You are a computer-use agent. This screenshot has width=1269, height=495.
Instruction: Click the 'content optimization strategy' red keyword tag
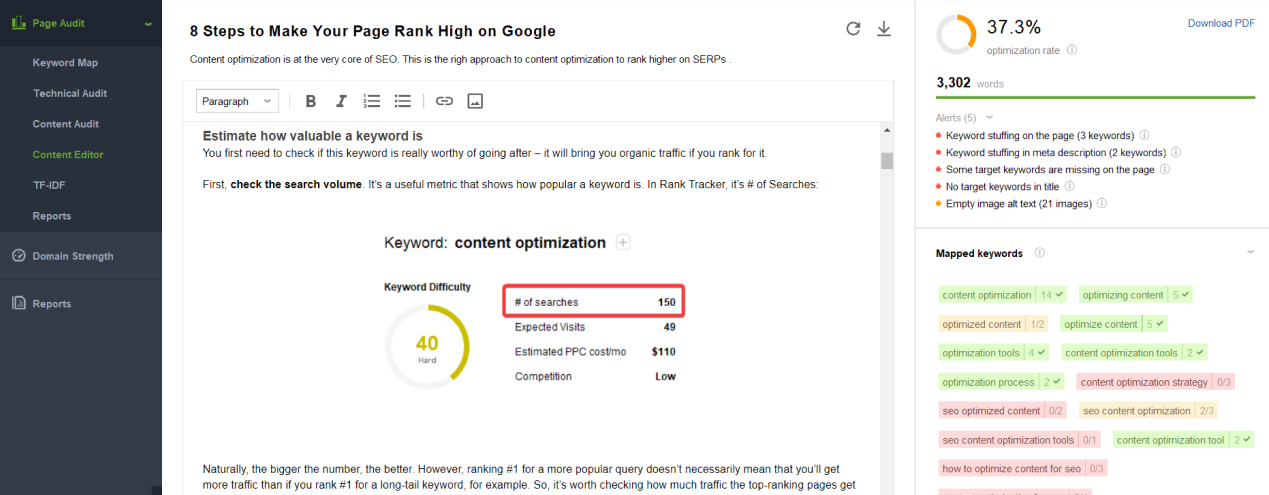(1144, 382)
